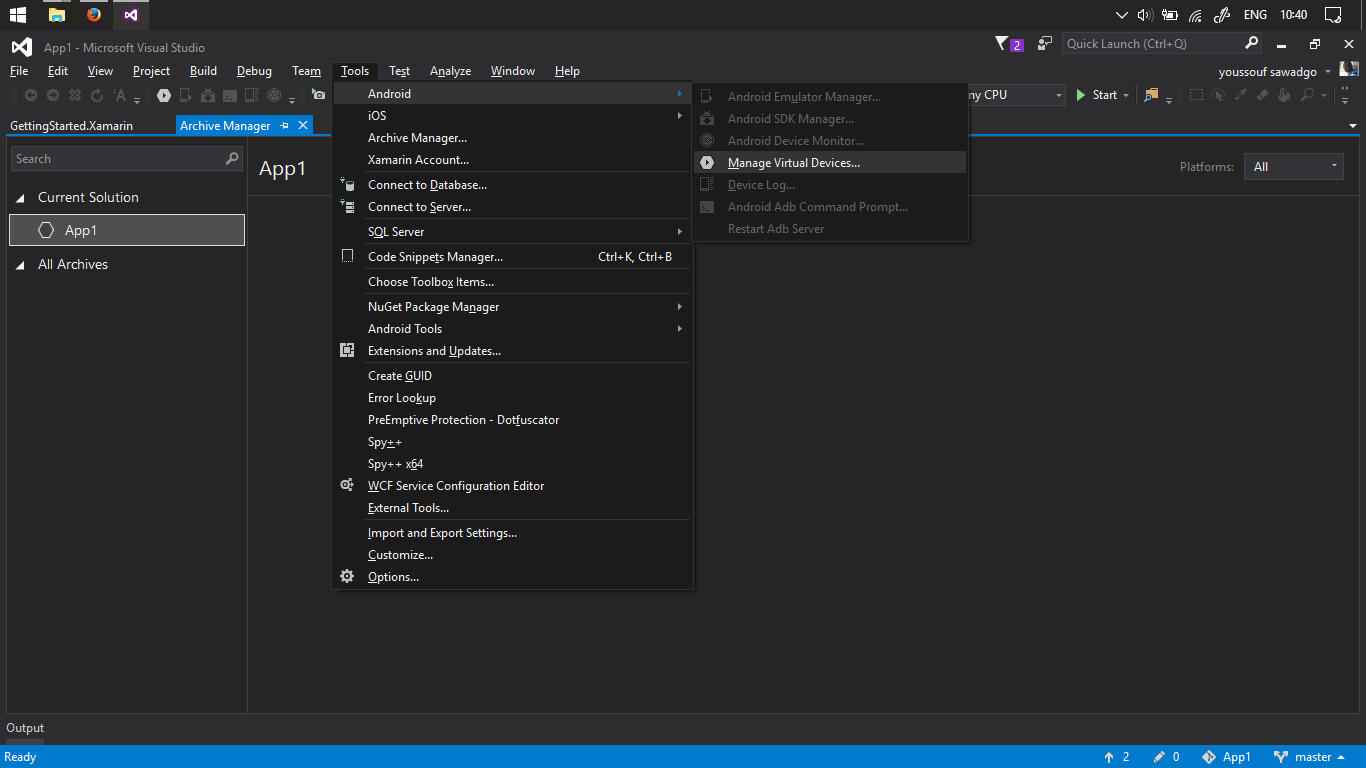Open File Explorer from the taskbar
The width and height of the screenshot is (1366, 768).
57,15
